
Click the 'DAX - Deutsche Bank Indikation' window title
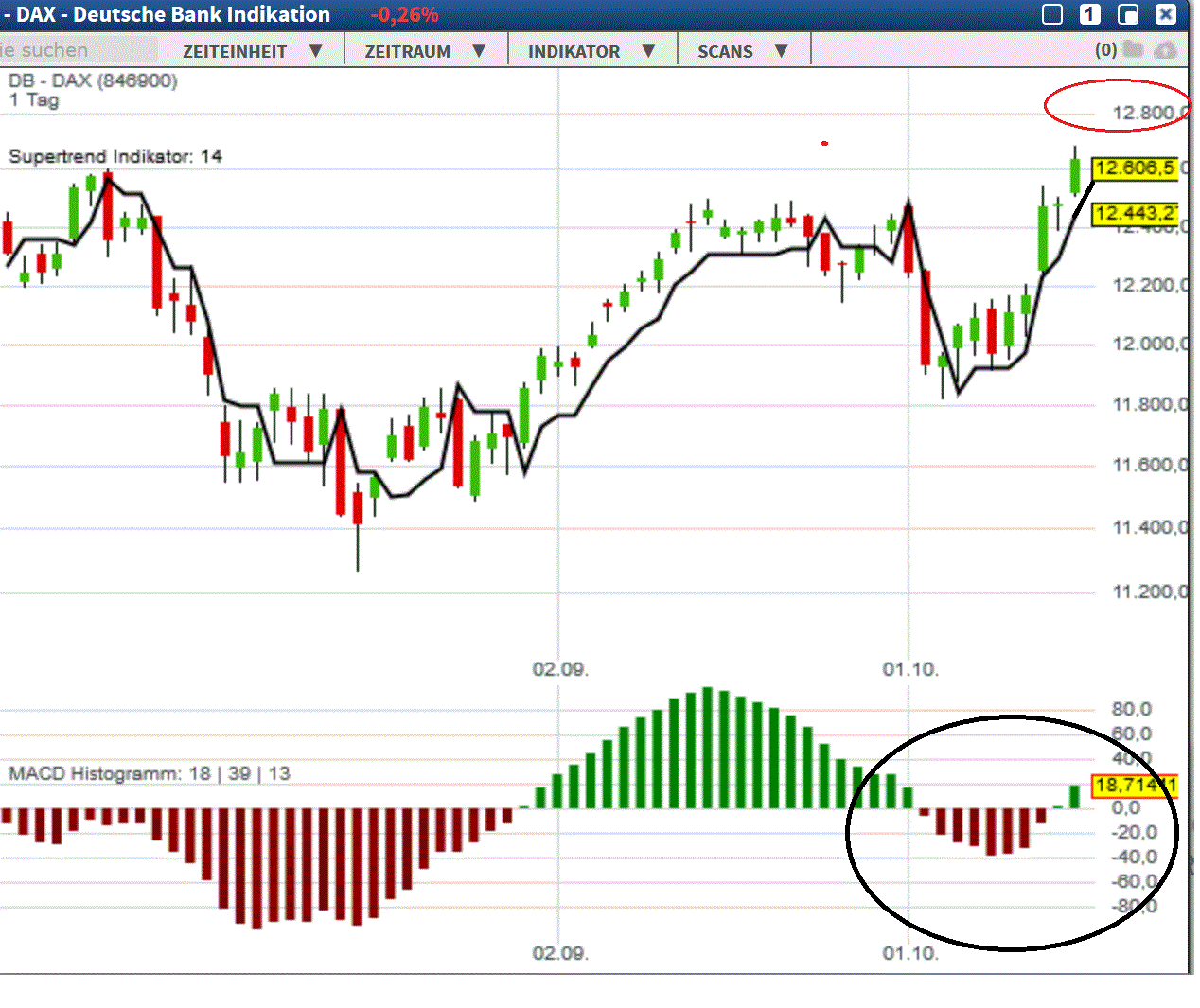[173, 14]
